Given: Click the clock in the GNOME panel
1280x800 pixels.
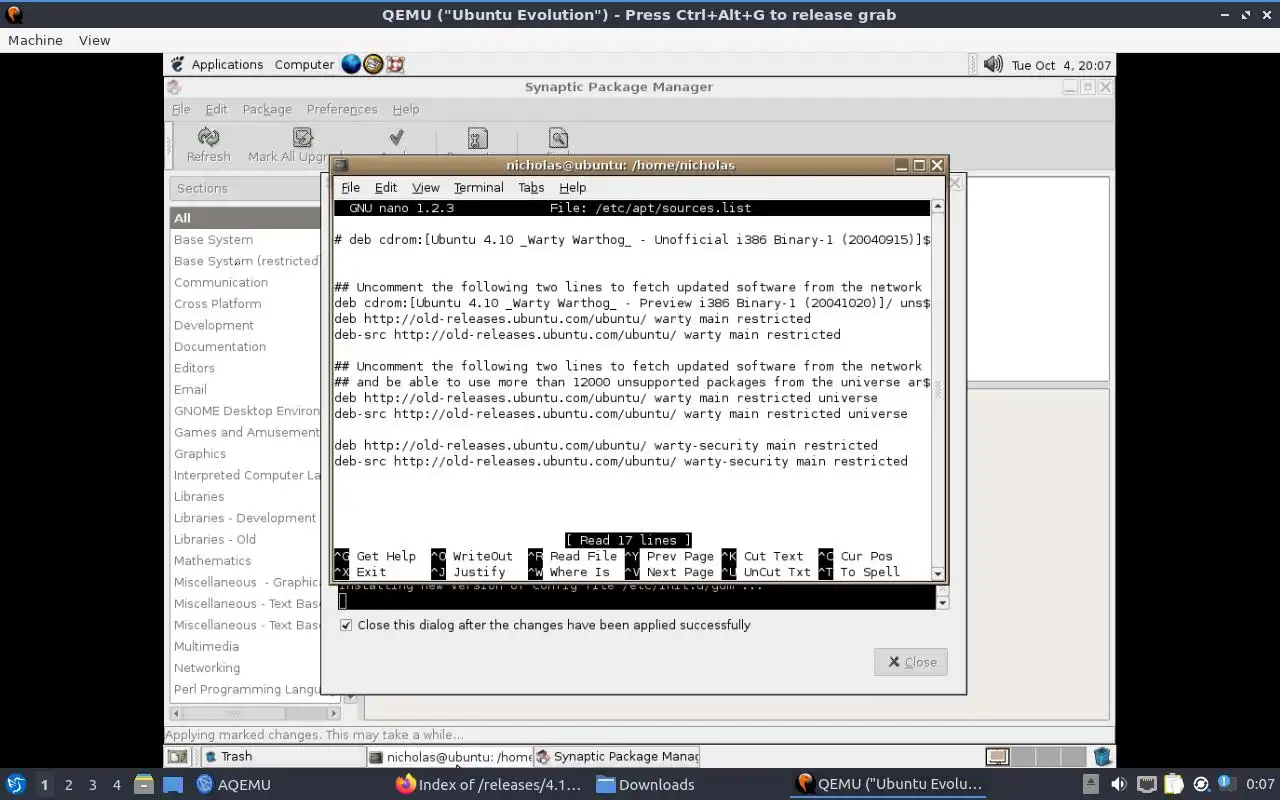Looking at the screenshot, I should pos(1060,65).
